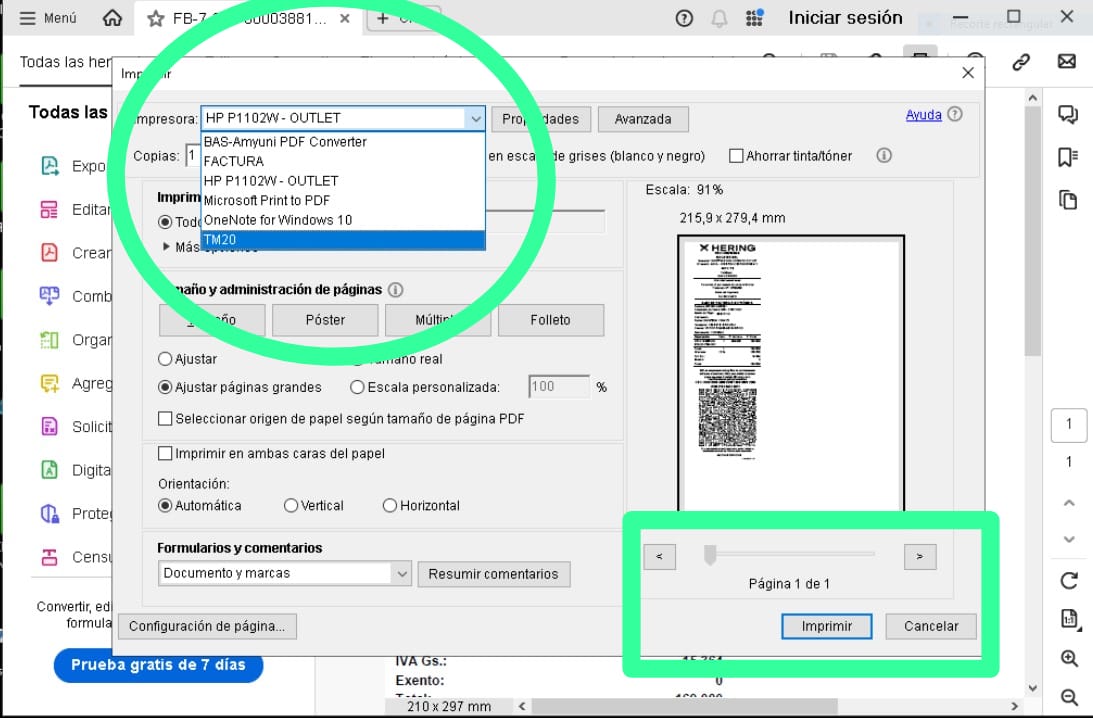Open the apps grid icon
Screen dimensions: 1093x718
[754, 18]
